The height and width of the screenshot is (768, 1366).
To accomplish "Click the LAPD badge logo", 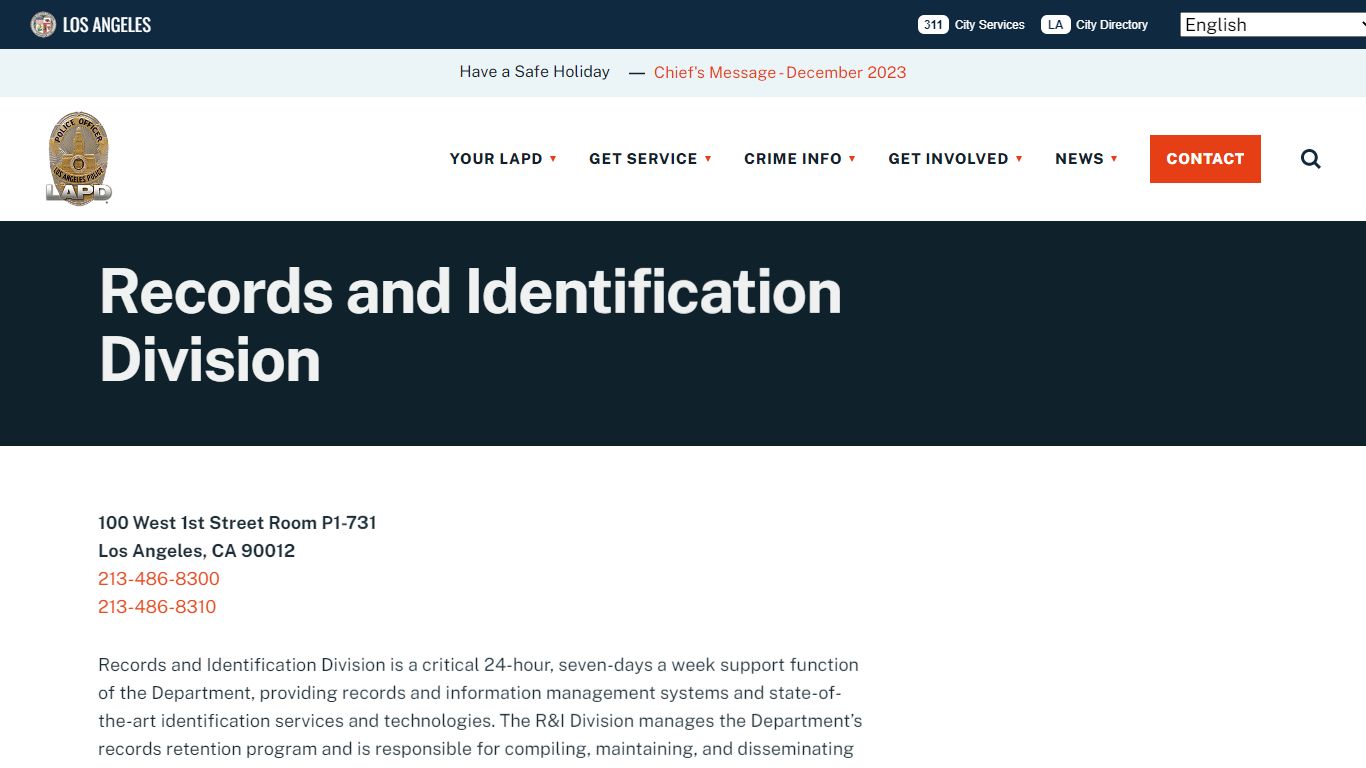I will 79,159.
